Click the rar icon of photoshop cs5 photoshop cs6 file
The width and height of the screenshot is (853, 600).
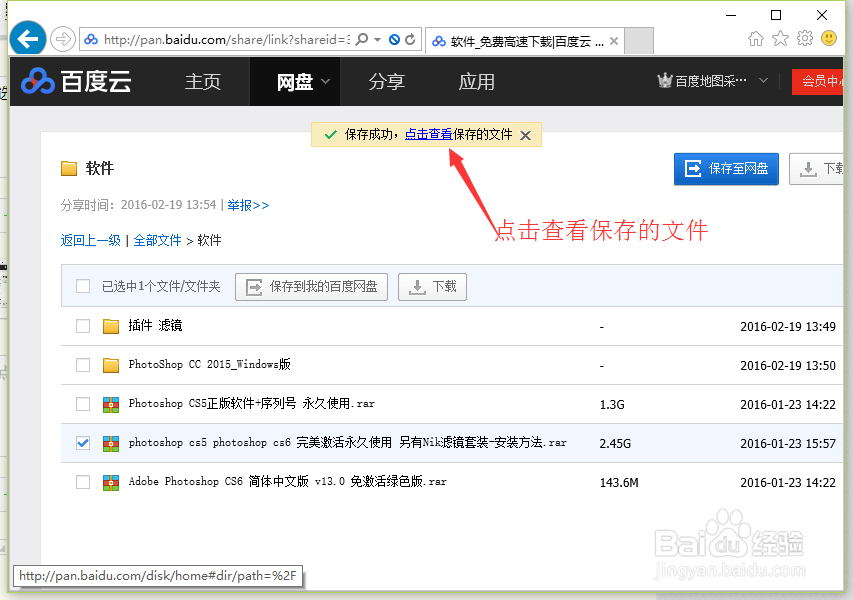pyautogui.click(x=111, y=443)
